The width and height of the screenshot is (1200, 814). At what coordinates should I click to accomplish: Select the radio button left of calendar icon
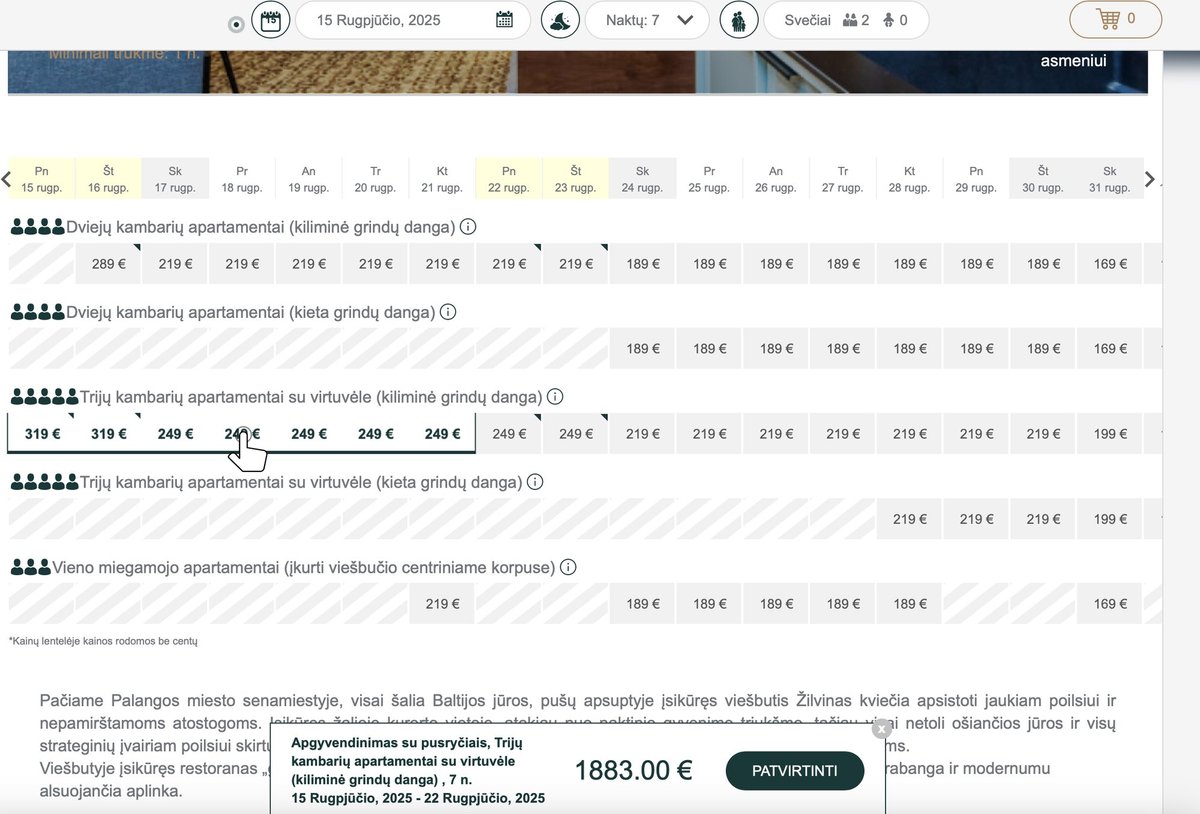[236, 25]
